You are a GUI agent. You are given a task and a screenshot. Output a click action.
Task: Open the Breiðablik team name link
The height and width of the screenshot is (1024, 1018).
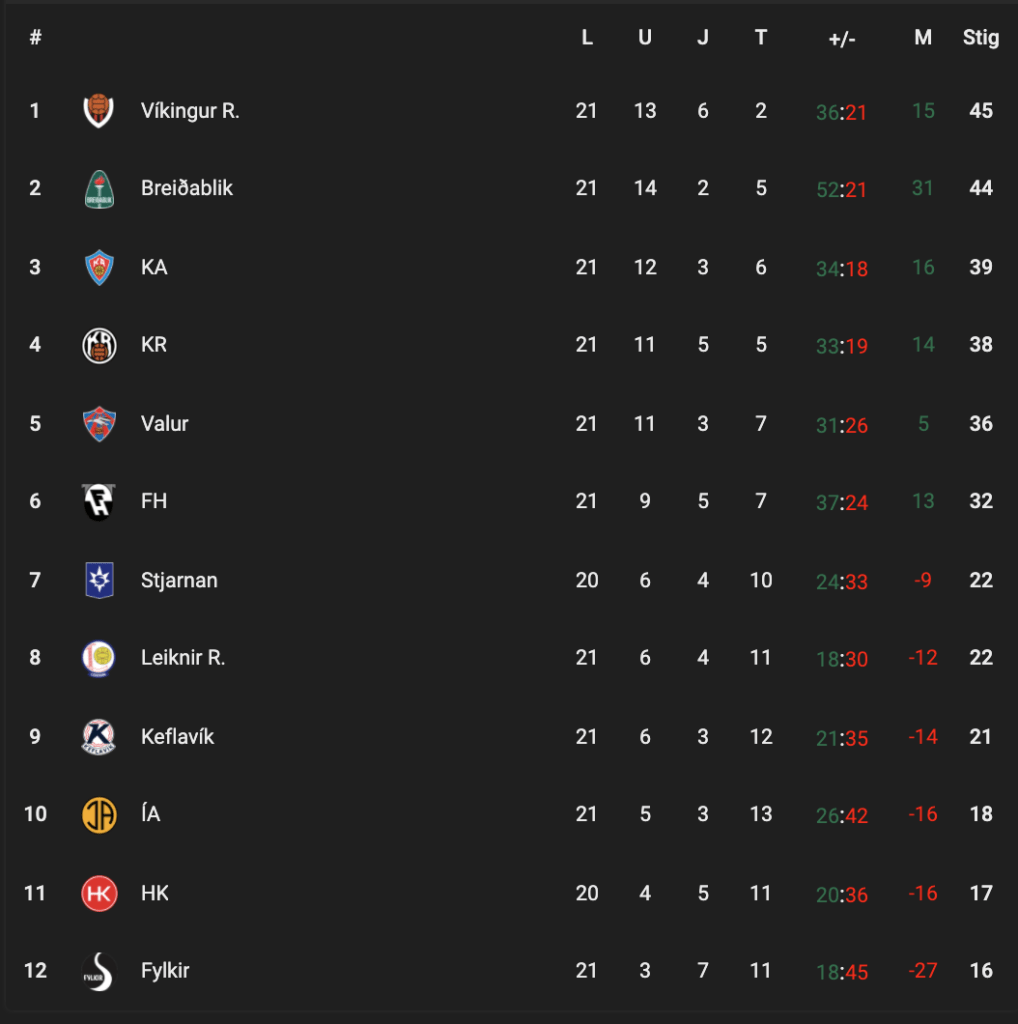pos(187,188)
